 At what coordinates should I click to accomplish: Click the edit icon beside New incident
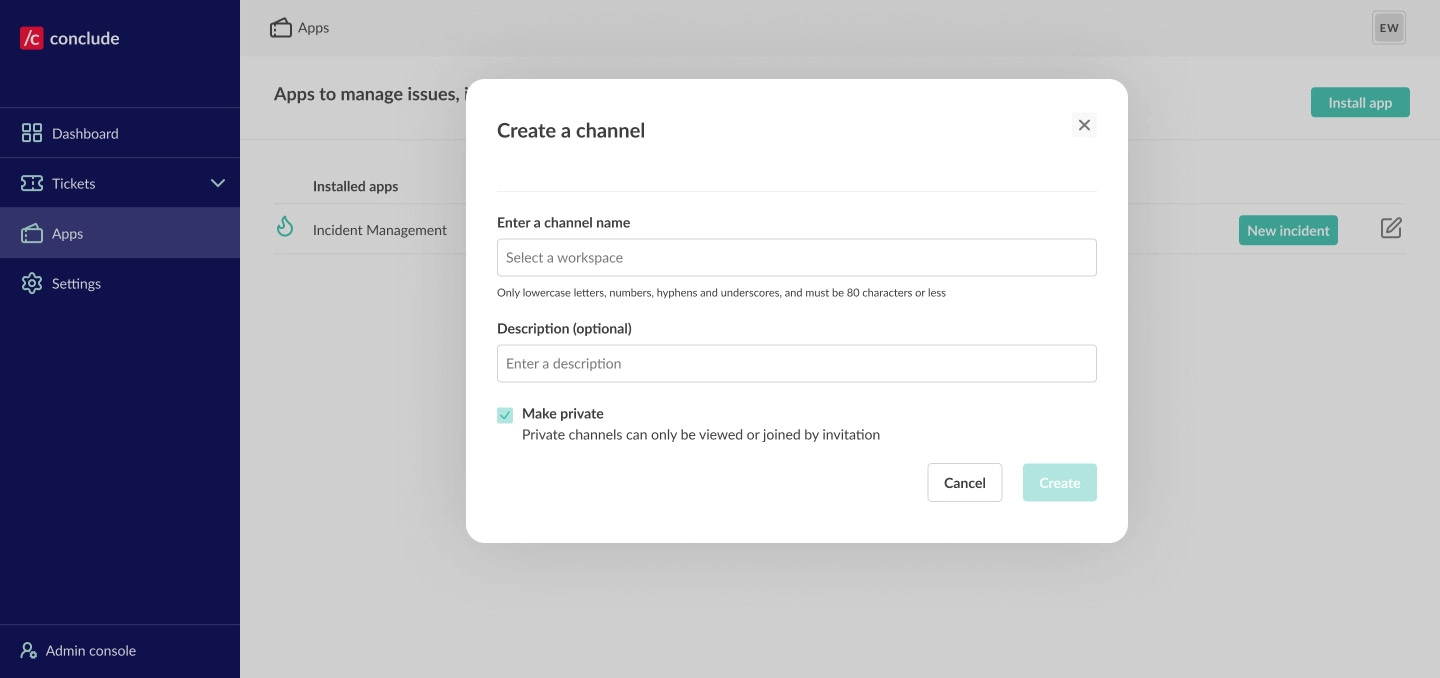tap(1391, 228)
